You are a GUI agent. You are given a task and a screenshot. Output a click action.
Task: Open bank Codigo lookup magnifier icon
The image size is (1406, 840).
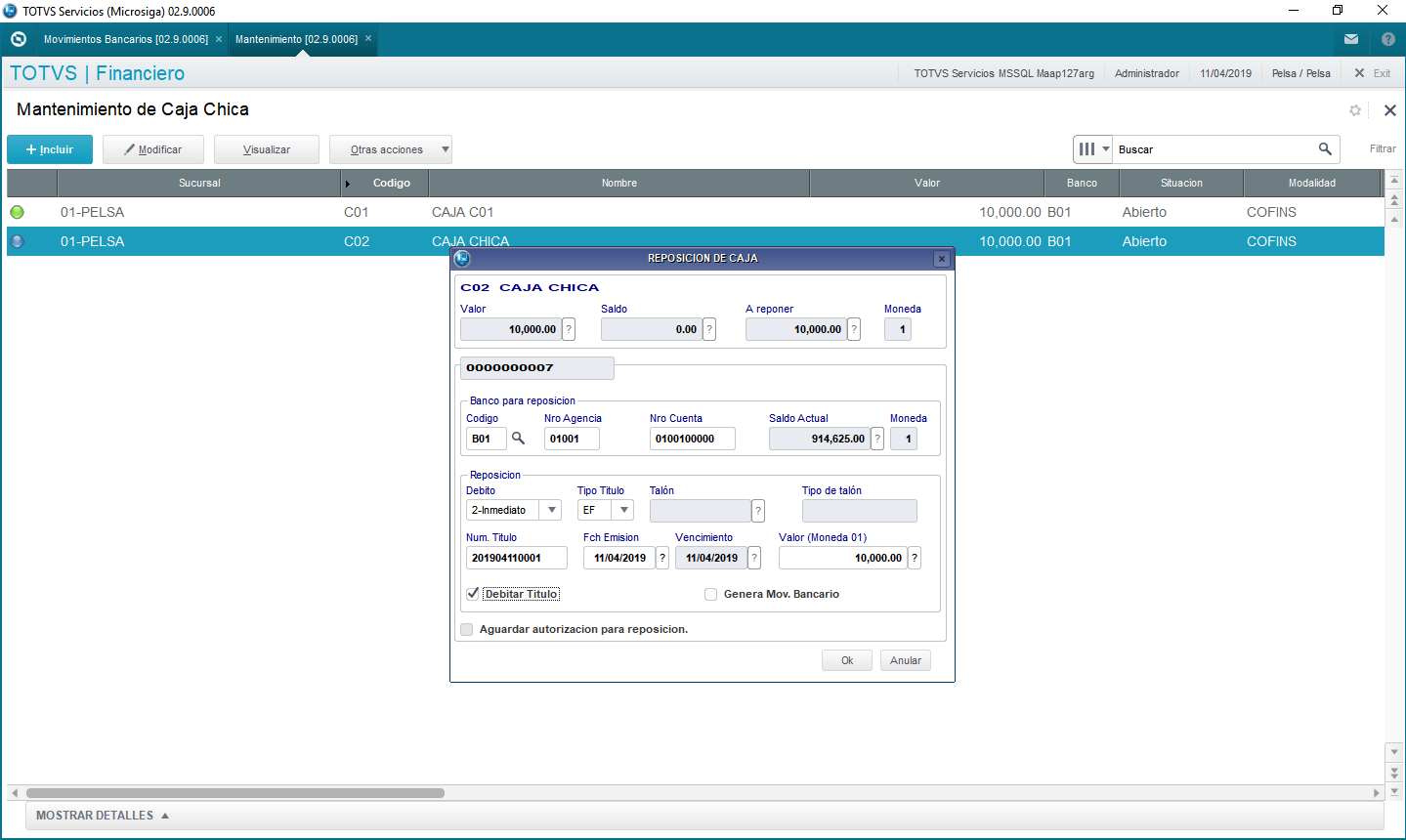coord(519,439)
